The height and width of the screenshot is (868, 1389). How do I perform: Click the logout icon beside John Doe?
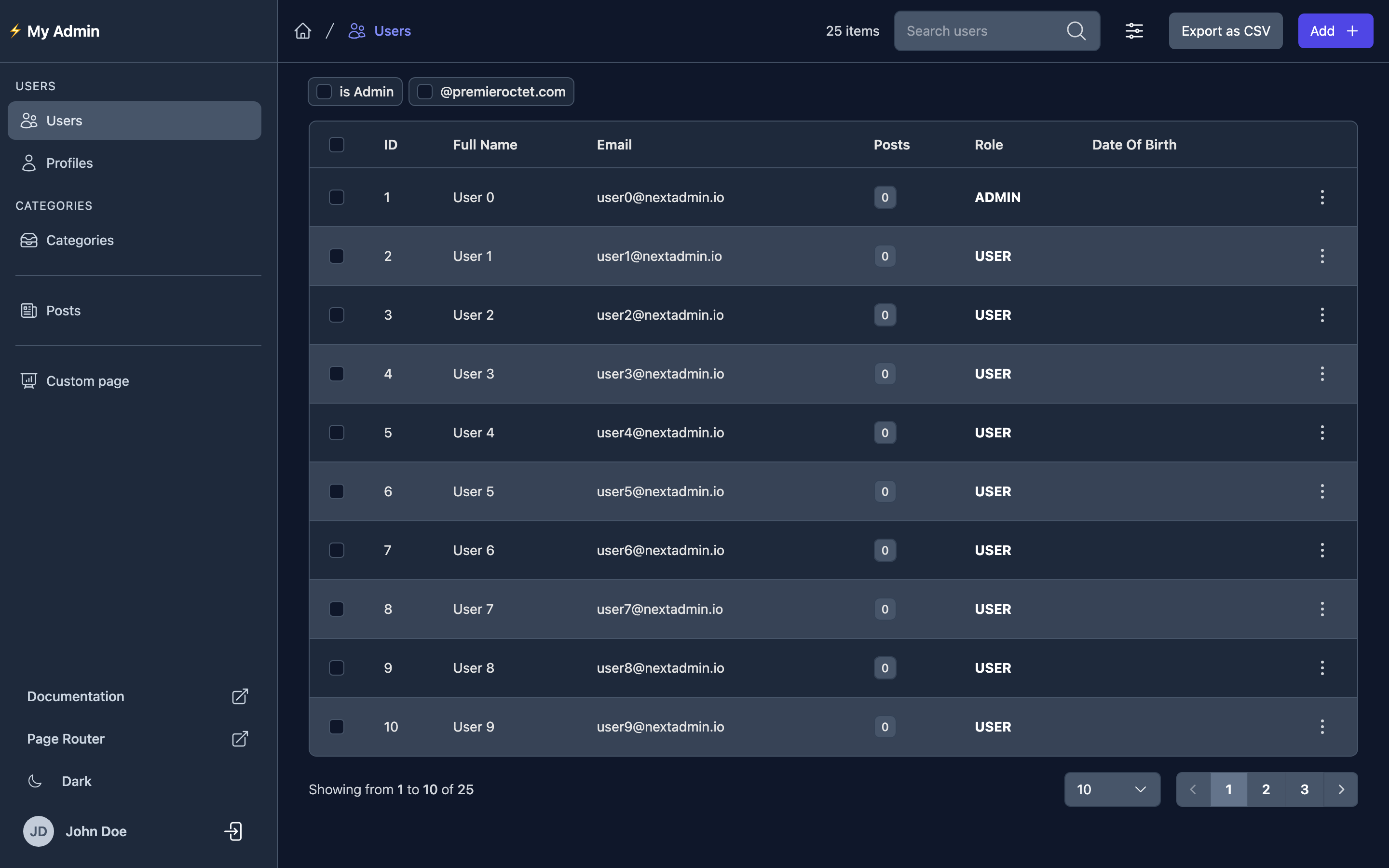[x=233, y=831]
